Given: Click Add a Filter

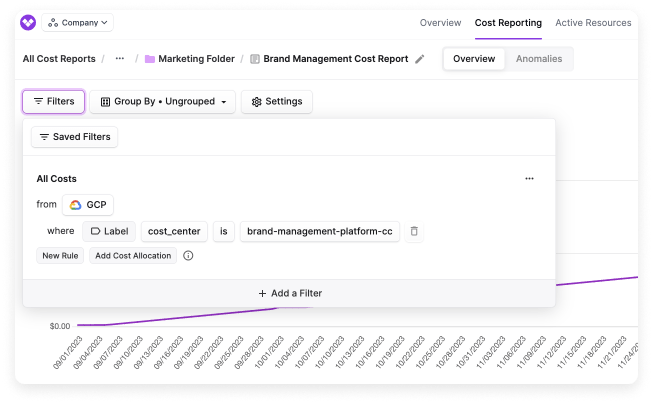Looking at the screenshot, I should click(289, 293).
